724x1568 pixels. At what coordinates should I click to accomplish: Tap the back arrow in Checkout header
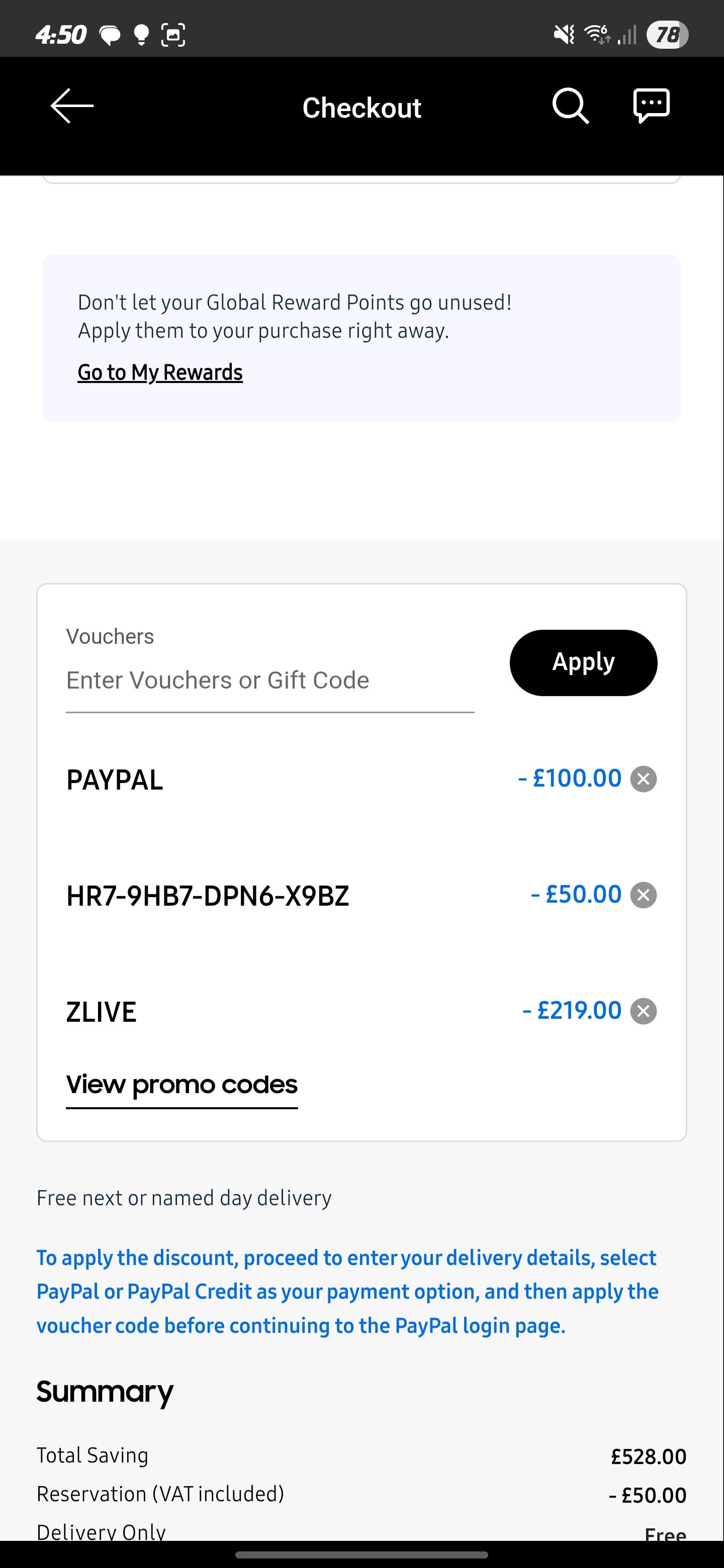[72, 106]
